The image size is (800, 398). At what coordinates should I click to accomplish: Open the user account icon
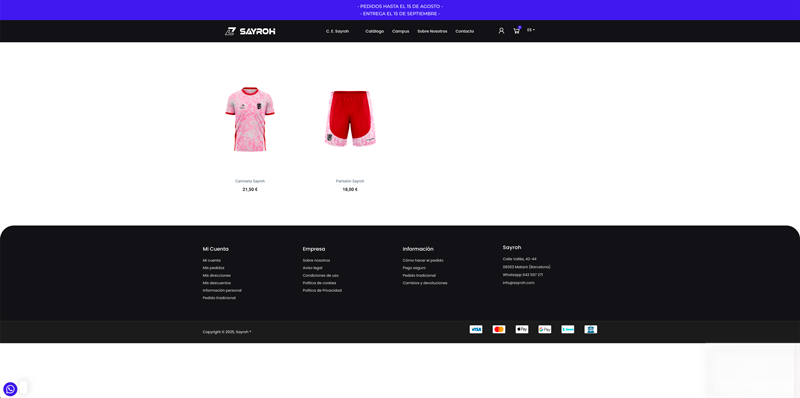(501, 31)
